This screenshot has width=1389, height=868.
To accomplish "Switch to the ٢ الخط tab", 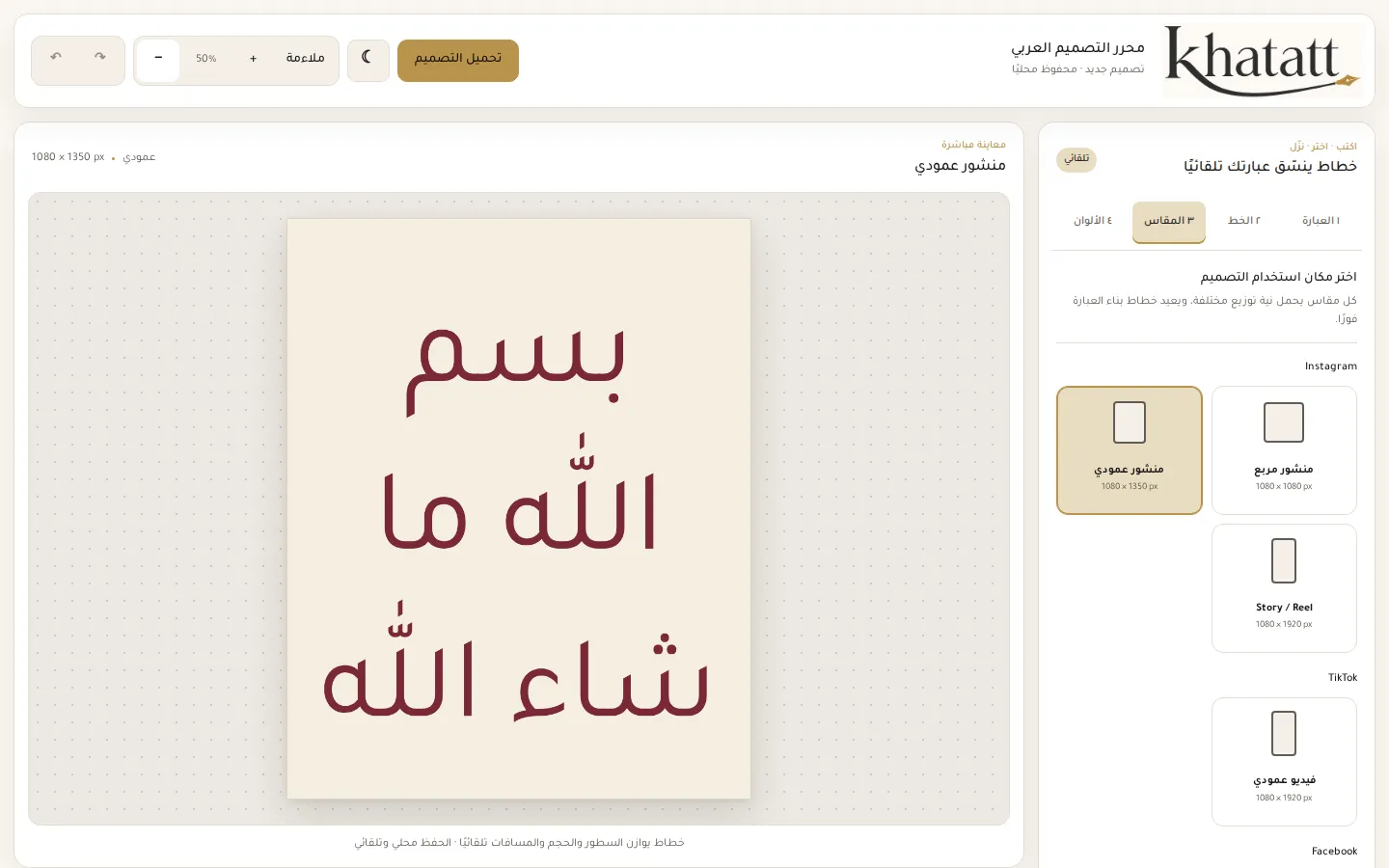I will click(1244, 221).
